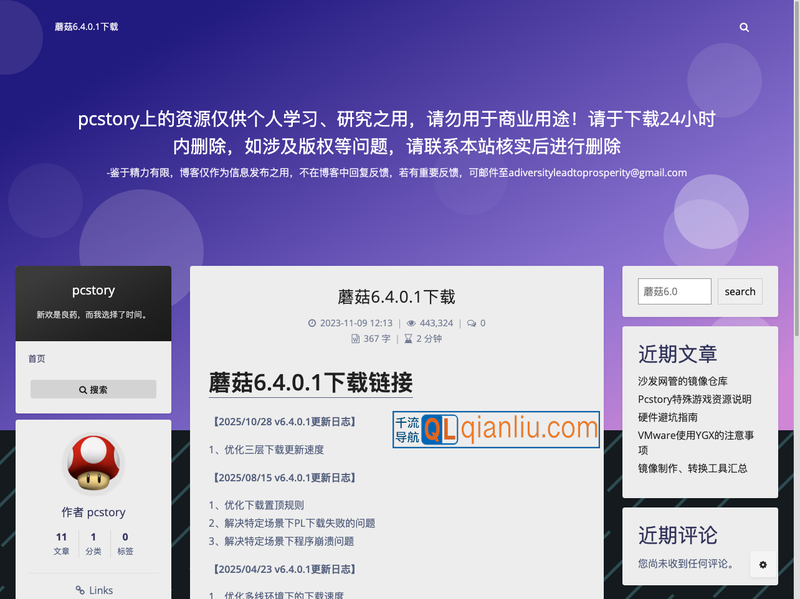800x599 pixels.
Task: Click the clock icon beside the publish date
Action: coord(311,323)
